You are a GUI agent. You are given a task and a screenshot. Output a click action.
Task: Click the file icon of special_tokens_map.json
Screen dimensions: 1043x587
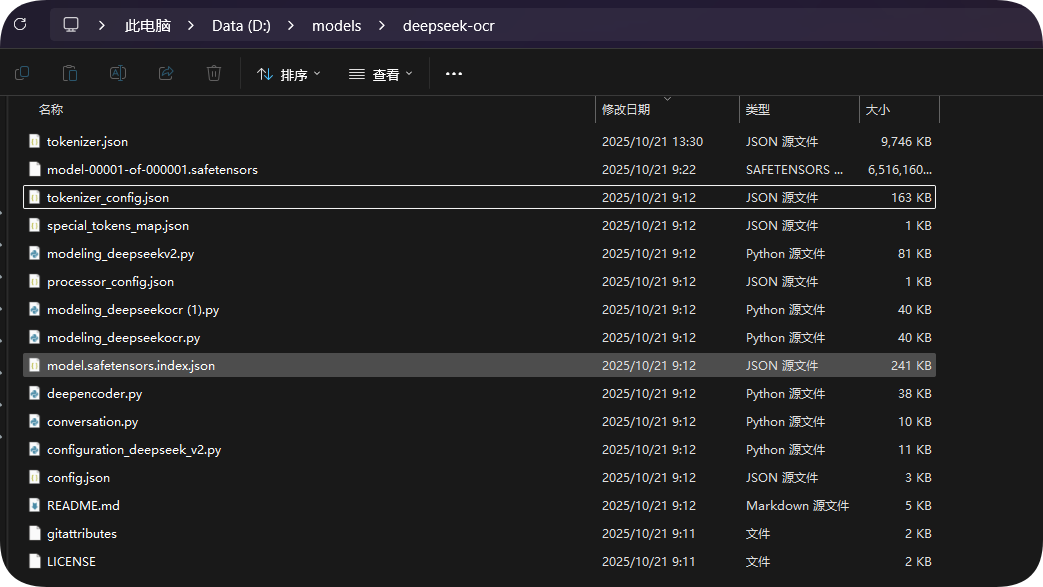coord(35,225)
